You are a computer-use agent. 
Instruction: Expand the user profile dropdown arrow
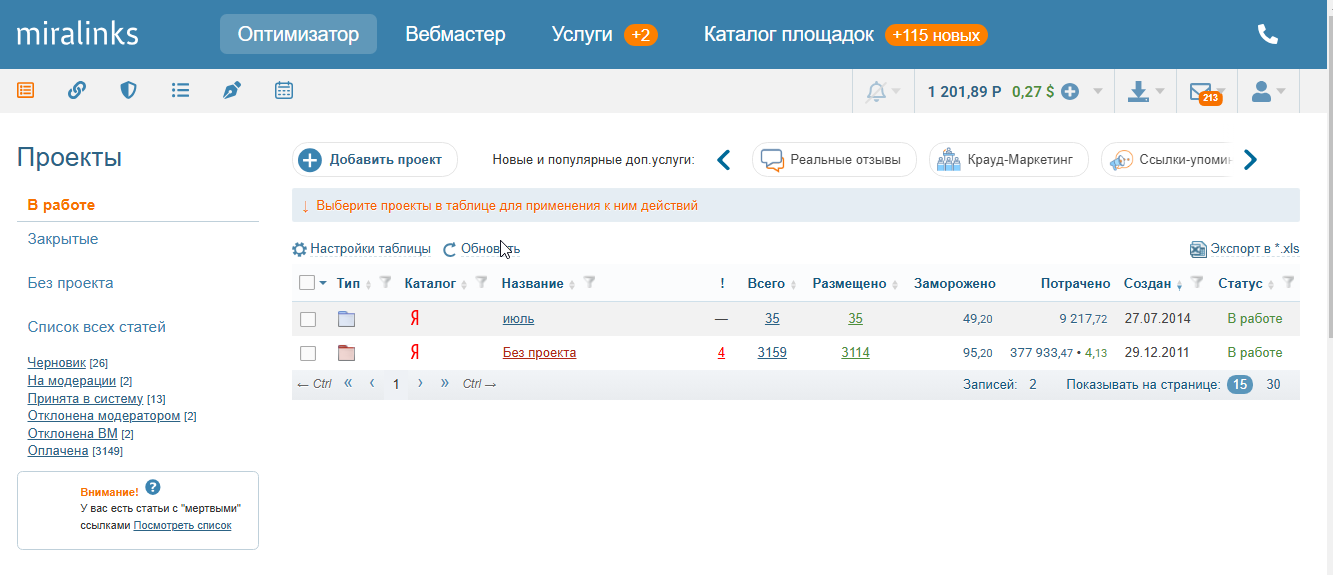click(x=1281, y=91)
